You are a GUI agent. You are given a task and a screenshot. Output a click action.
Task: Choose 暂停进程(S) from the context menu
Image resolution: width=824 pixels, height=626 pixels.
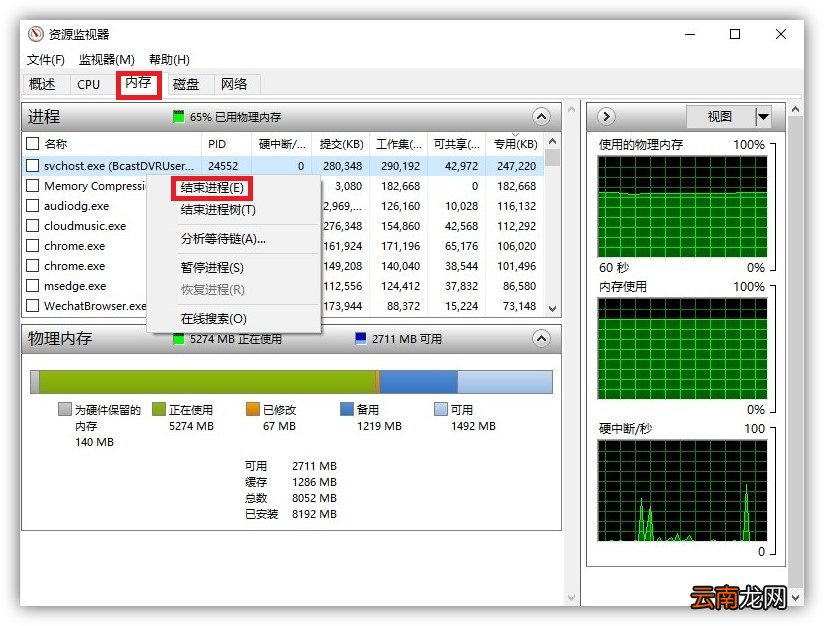point(212,268)
